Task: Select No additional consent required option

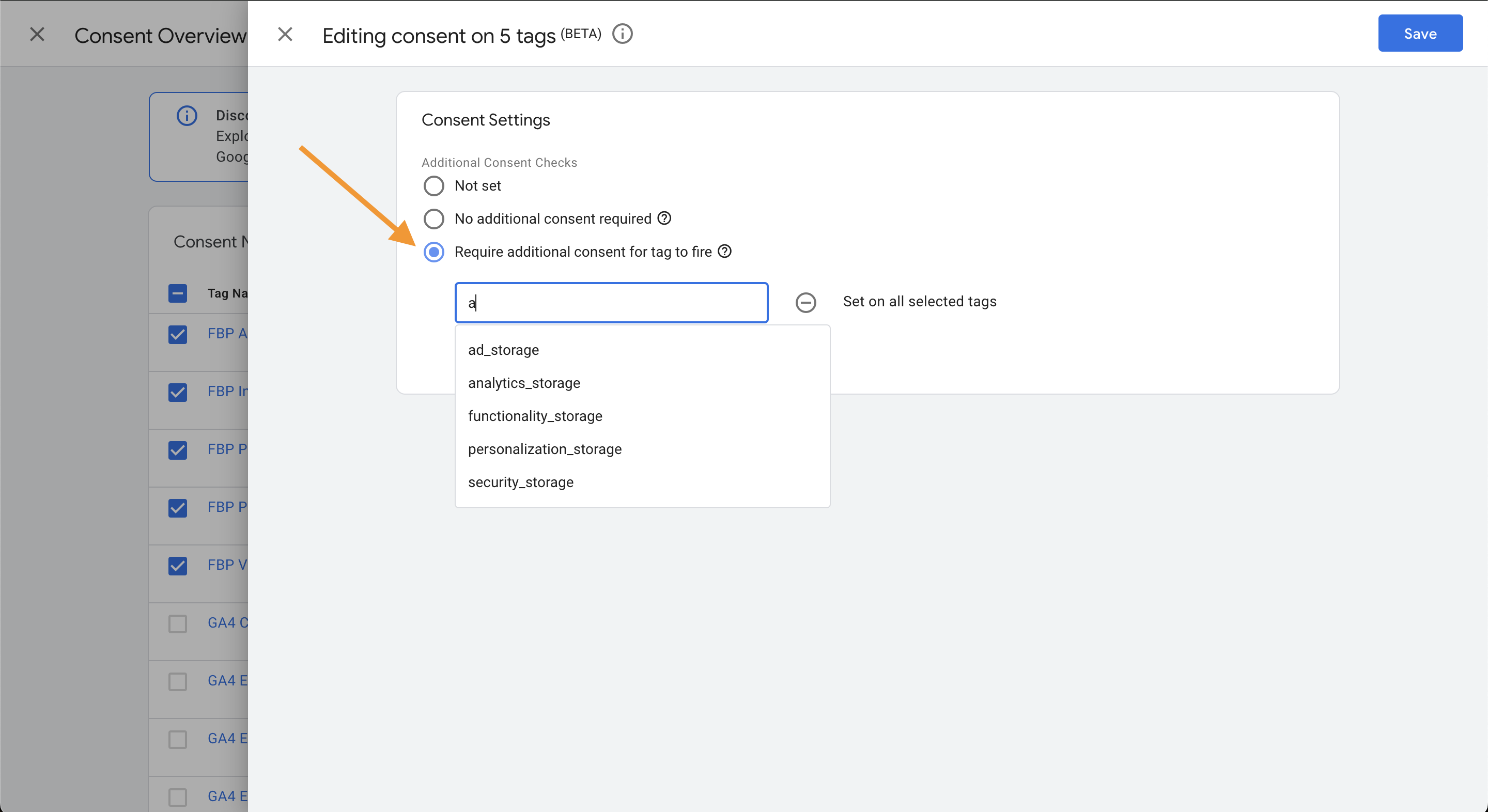Action: click(x=434, y=219)
